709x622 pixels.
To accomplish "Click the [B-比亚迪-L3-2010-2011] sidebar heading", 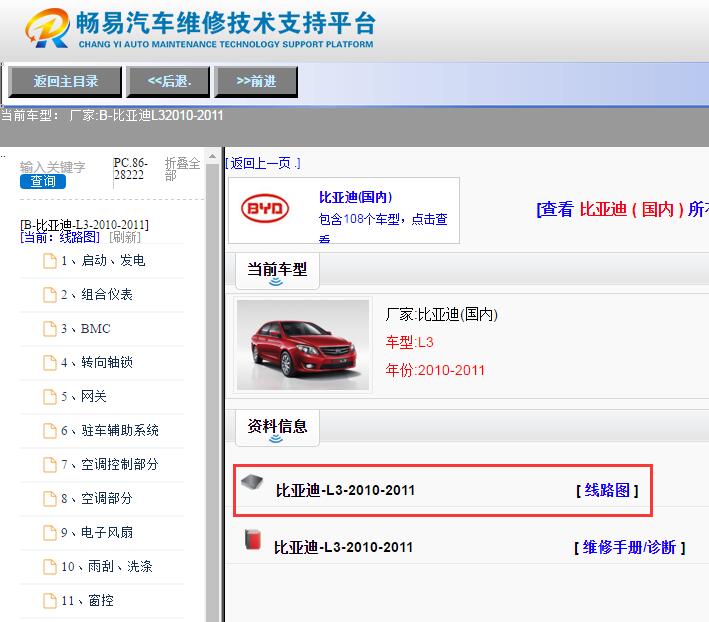I will (x=85, y=225).
